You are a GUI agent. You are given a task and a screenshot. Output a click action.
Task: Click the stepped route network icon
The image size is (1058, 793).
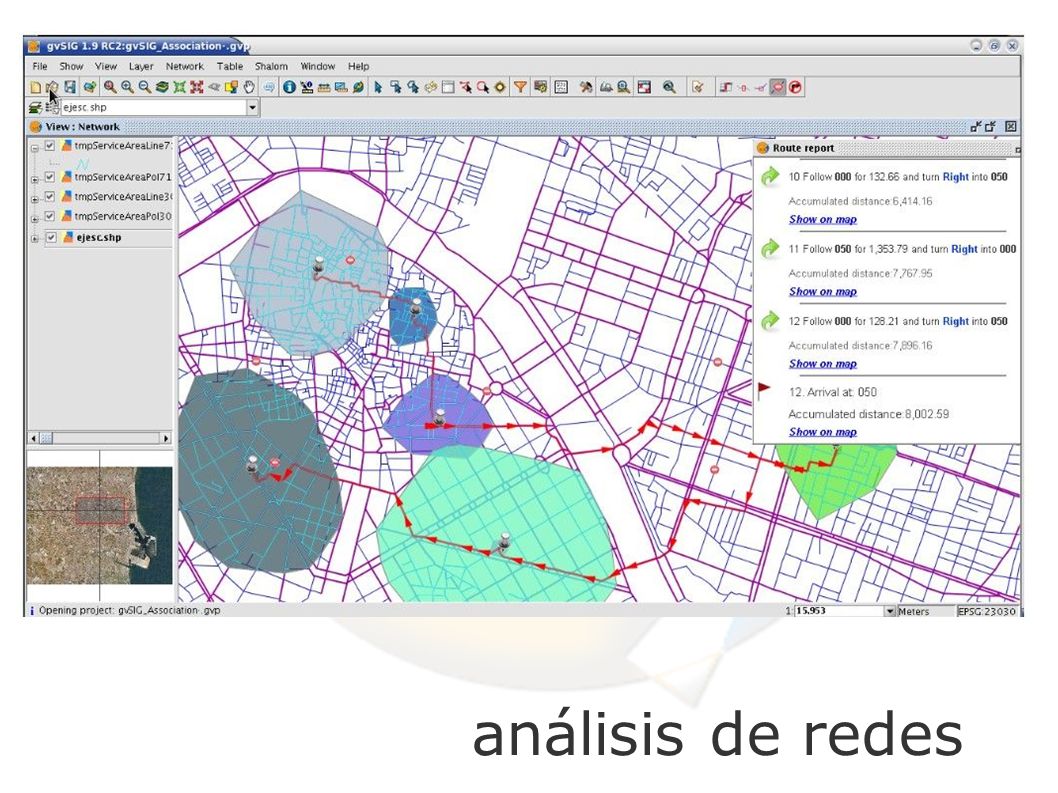tap(725, 87)
